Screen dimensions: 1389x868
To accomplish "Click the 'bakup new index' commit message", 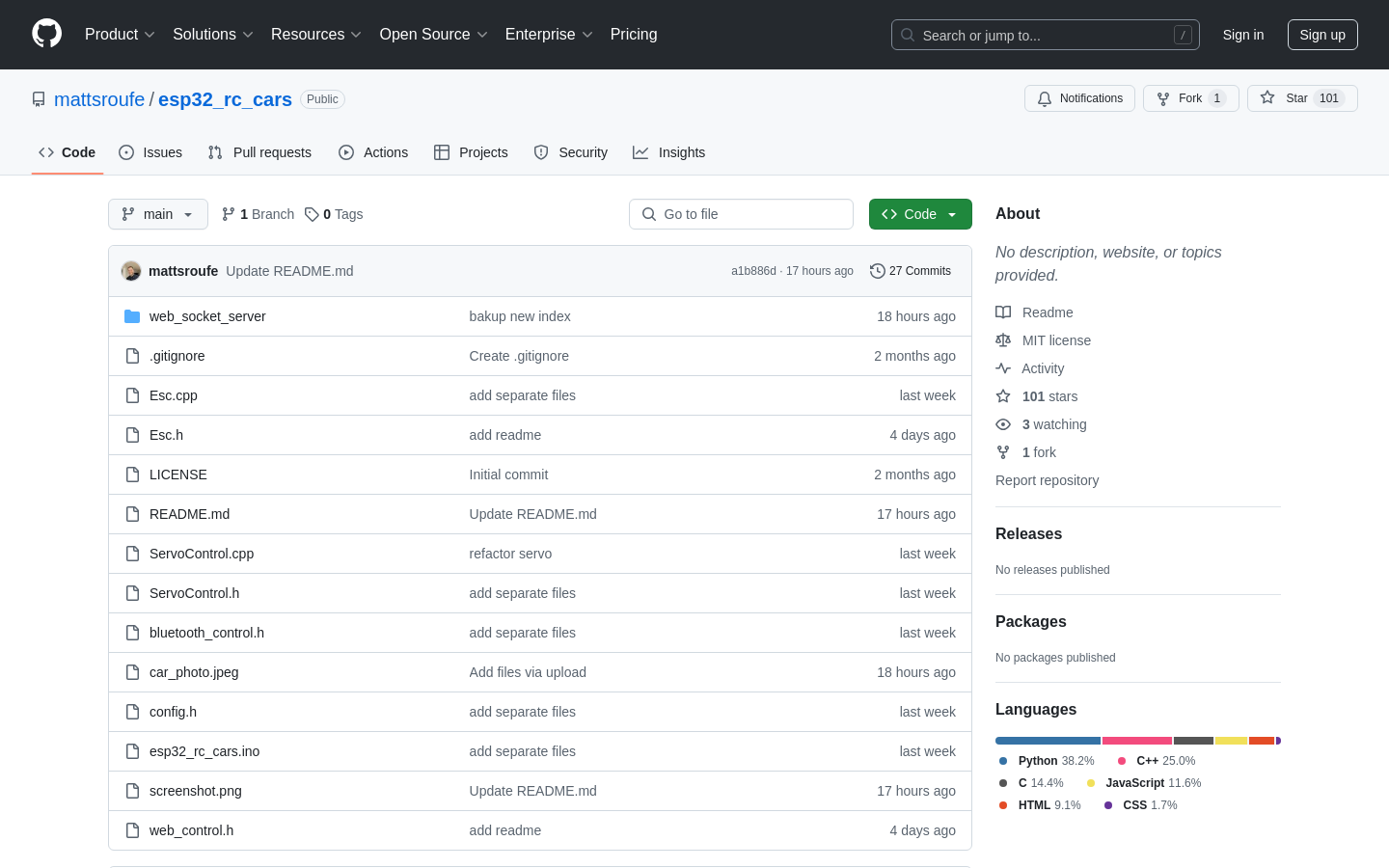I will point(520,316).
